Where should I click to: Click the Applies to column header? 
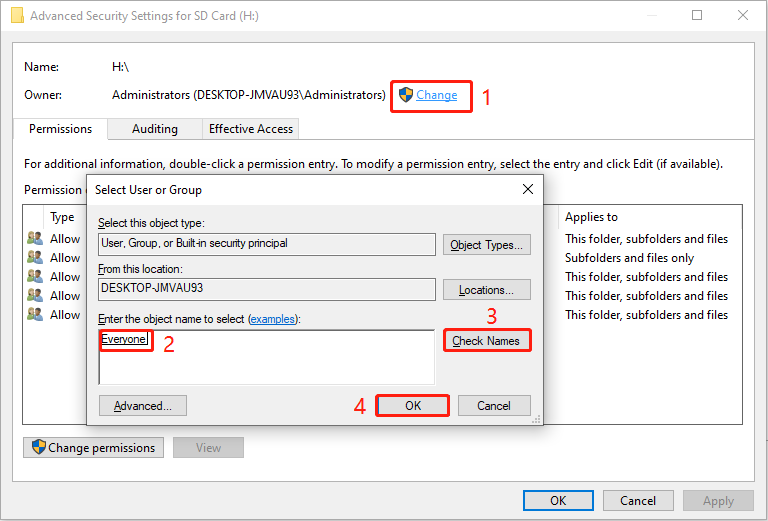(x=591, y=217)
